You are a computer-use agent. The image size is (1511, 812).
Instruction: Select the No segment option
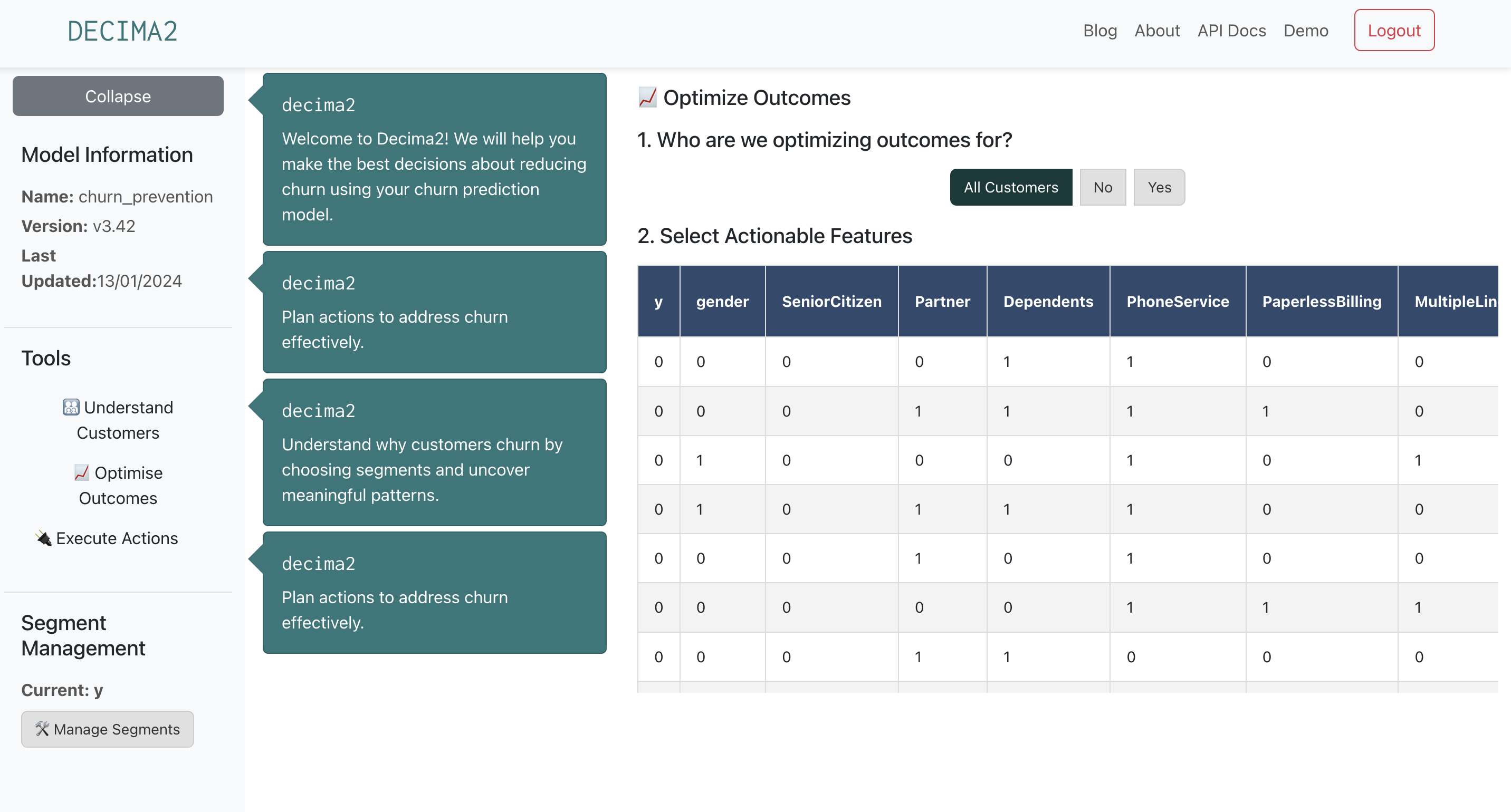[x=1103, y=187]
